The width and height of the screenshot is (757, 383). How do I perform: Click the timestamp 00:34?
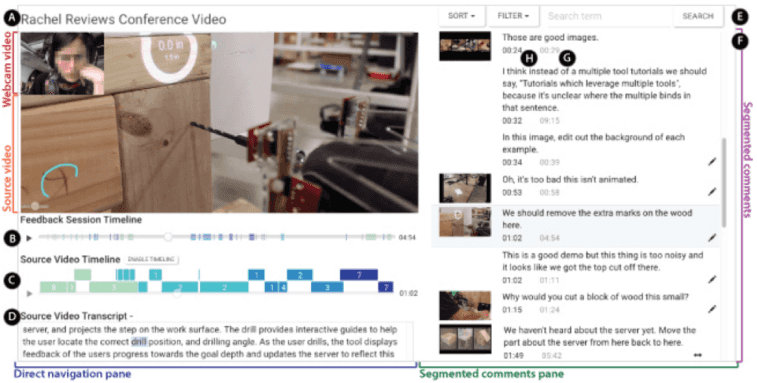(512, 162)
